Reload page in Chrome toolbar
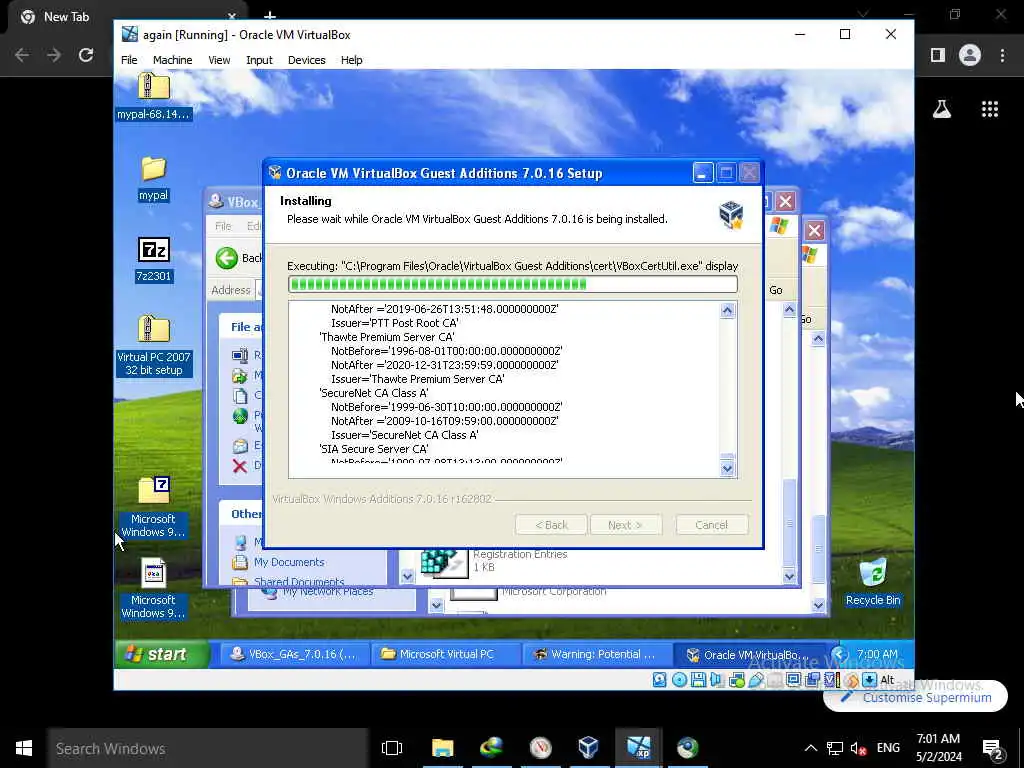This screenshot has width=1024, height=768. pyautogui.click(x=86, y=55)
